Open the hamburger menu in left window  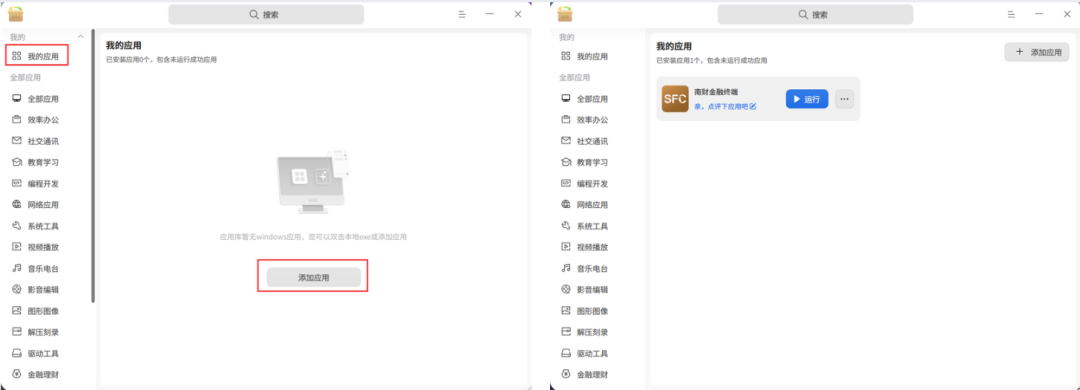point(461,14)
